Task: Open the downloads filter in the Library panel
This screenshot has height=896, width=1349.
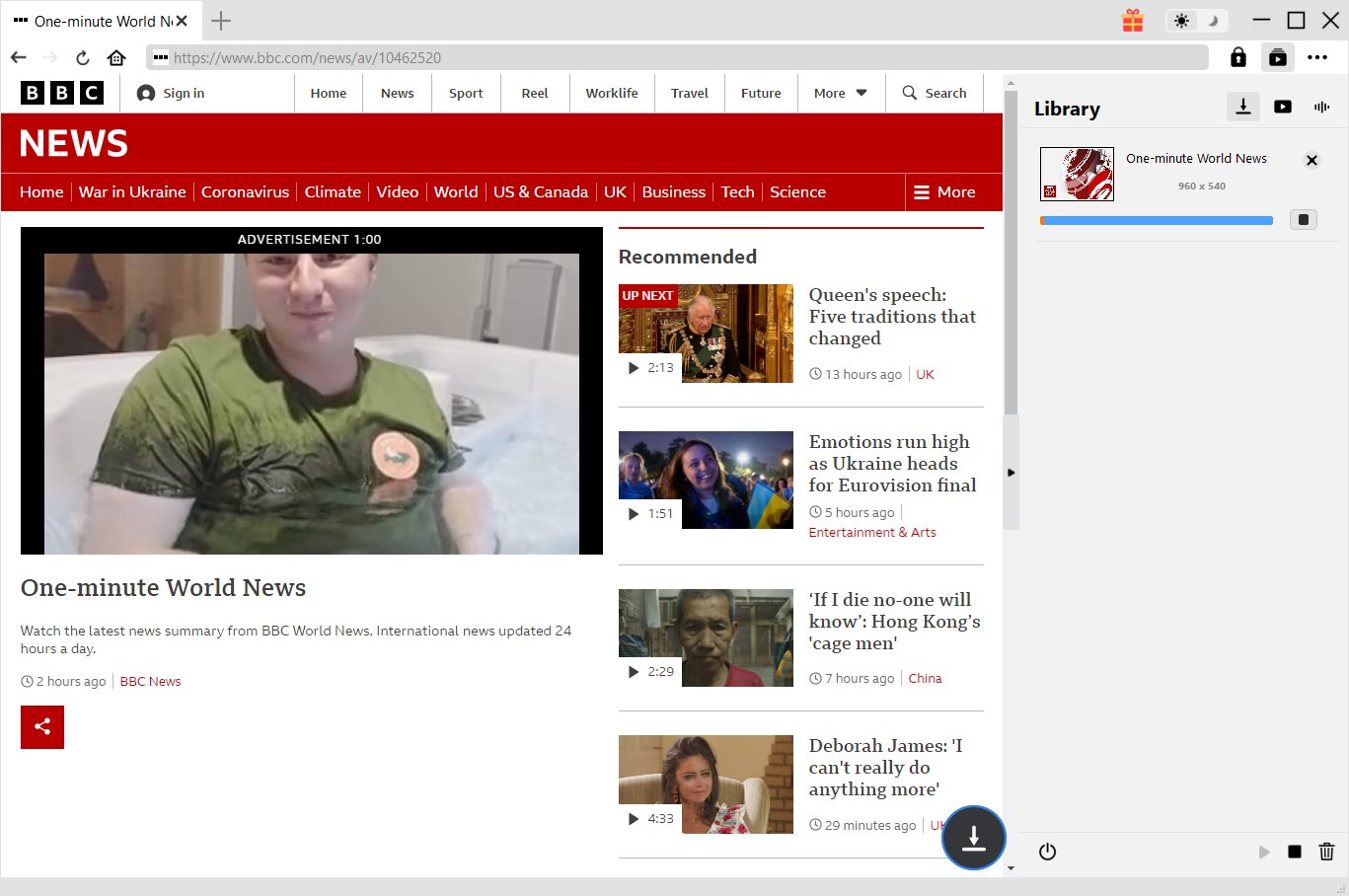Action: click(x=1242, y=107)
